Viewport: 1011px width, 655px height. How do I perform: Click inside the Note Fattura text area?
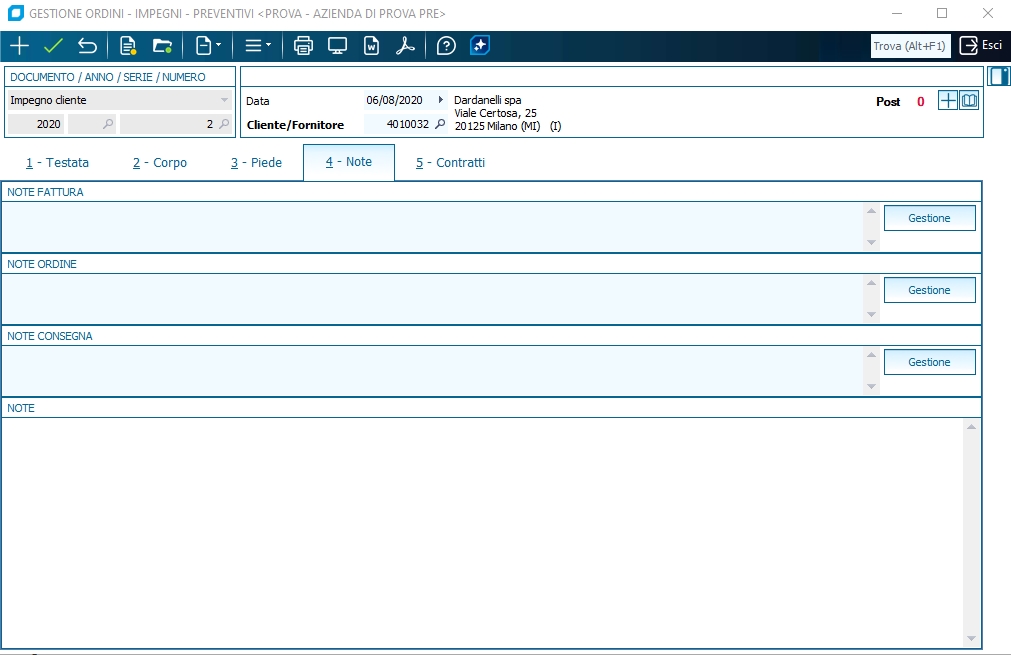coord(432,227)
